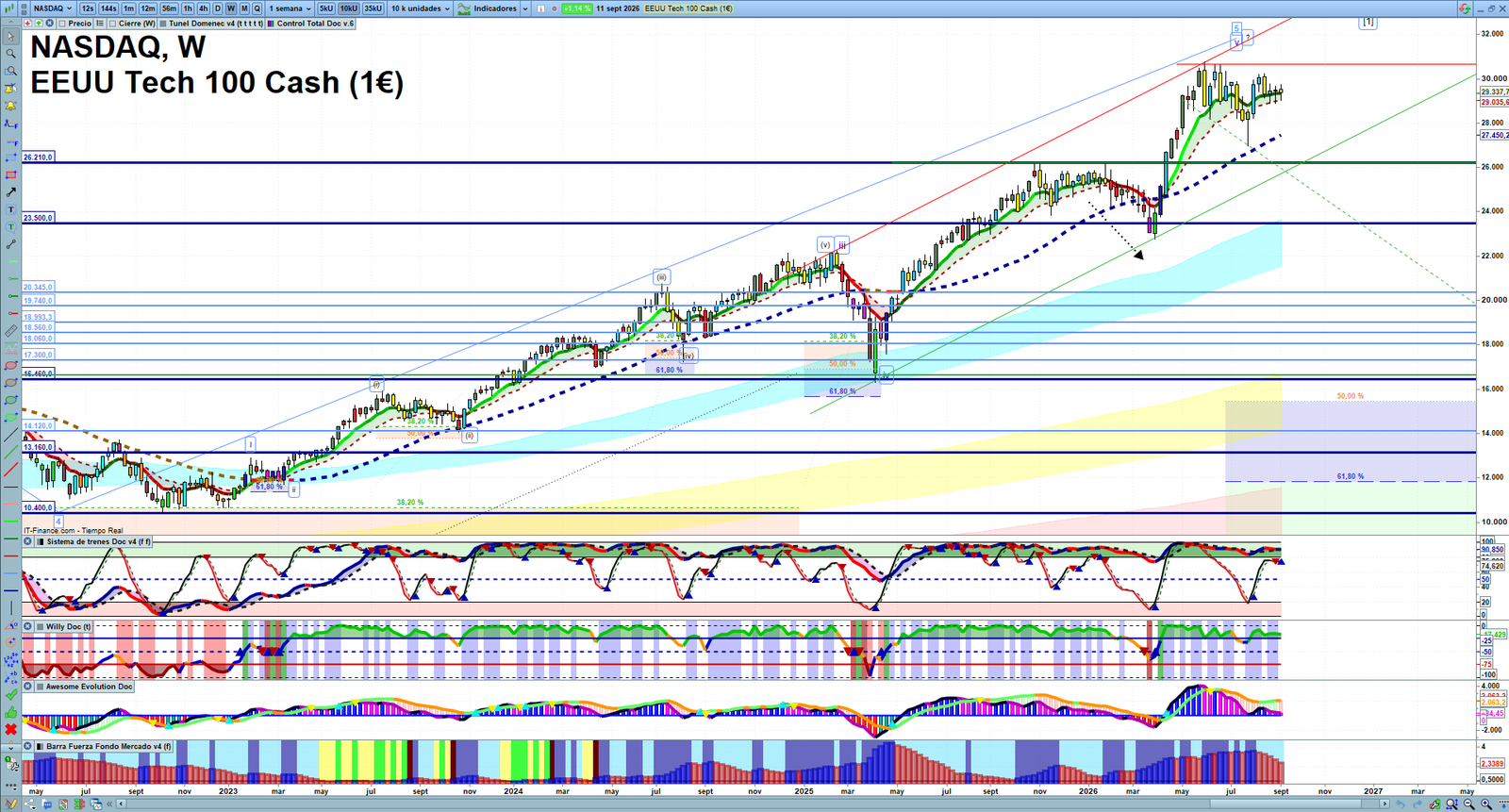Select the blue T text tool
This screenshot has width=1509, height=812.
coord(10,209)
